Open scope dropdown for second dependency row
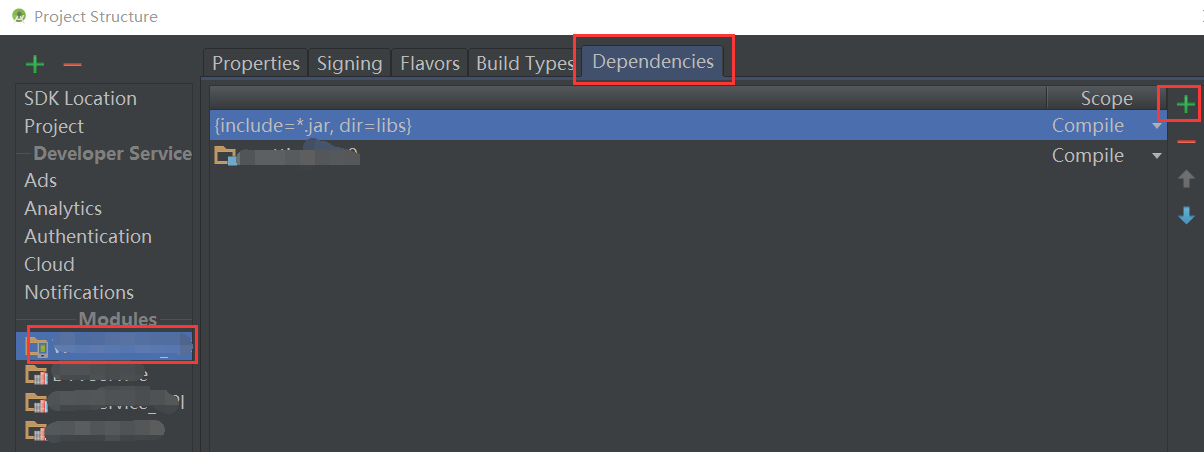 point(1157,156)
